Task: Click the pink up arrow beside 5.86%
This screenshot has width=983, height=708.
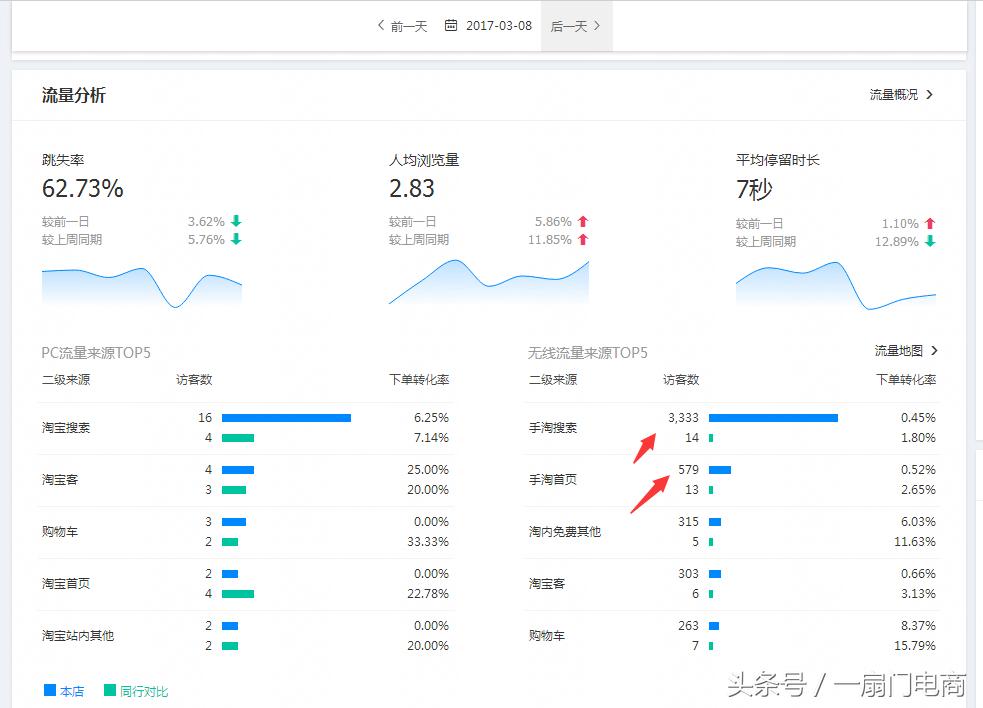Action: point(581,221)
